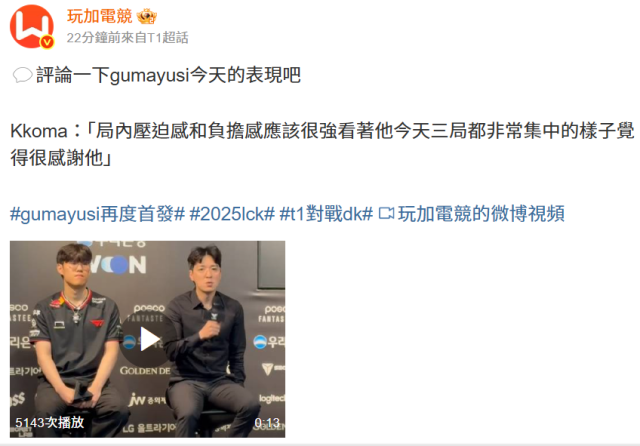The height and width of the screenshot is (446, 640).
Task: Click the video camera icon before 玩加電競的微博視頻
Action: pos(386,213)
